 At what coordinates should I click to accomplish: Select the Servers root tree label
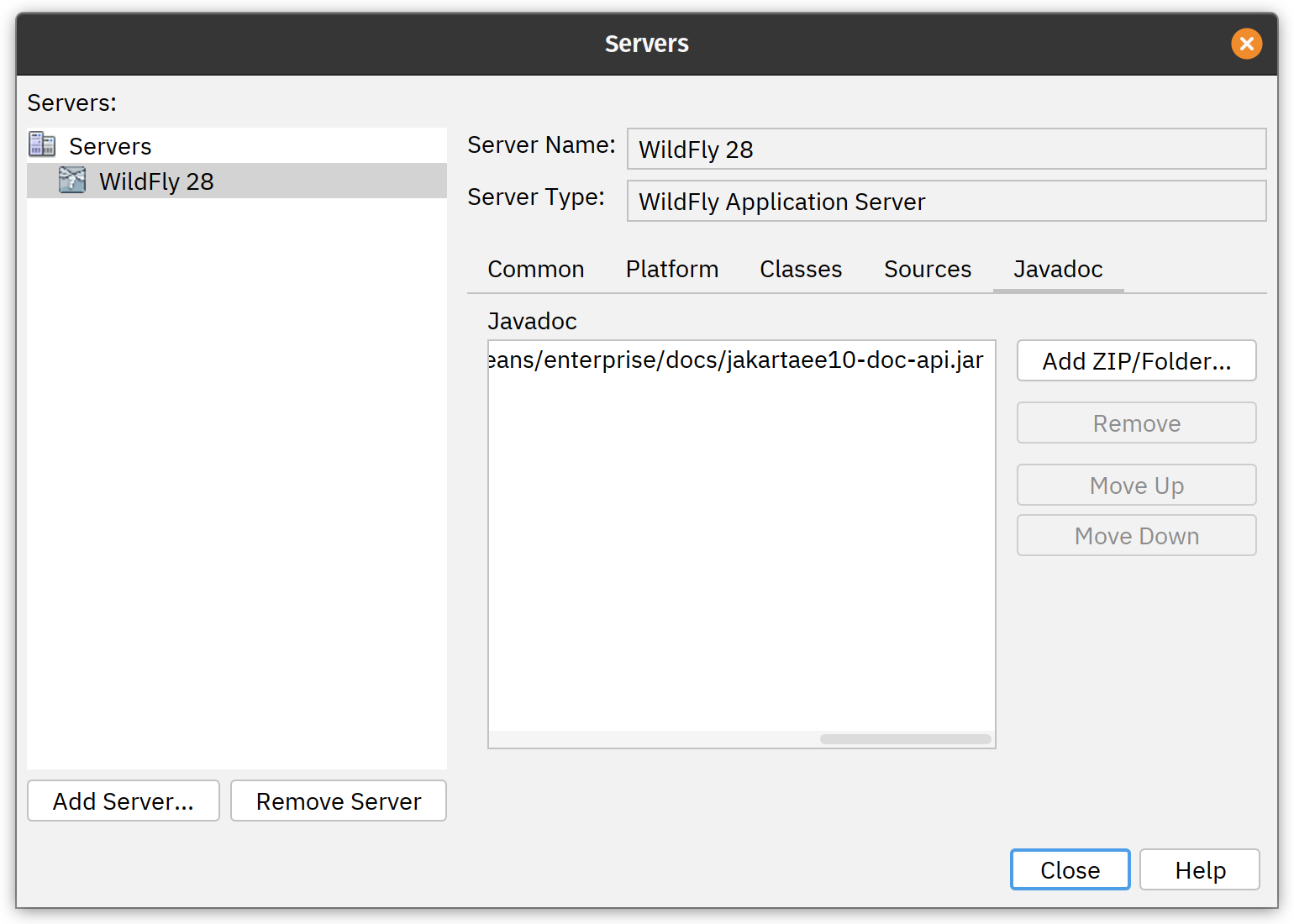point(110,146)
